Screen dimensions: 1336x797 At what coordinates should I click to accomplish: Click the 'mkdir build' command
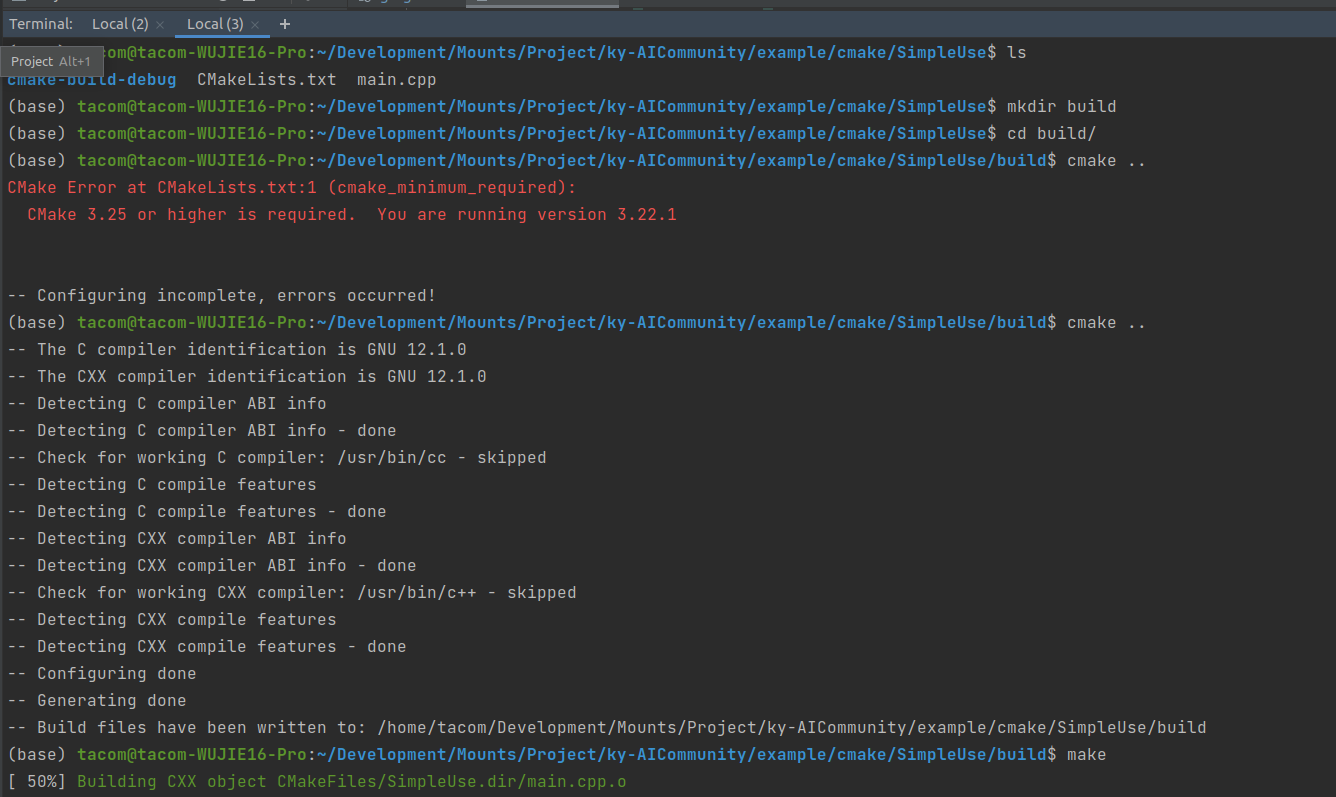click(1061, 106)
